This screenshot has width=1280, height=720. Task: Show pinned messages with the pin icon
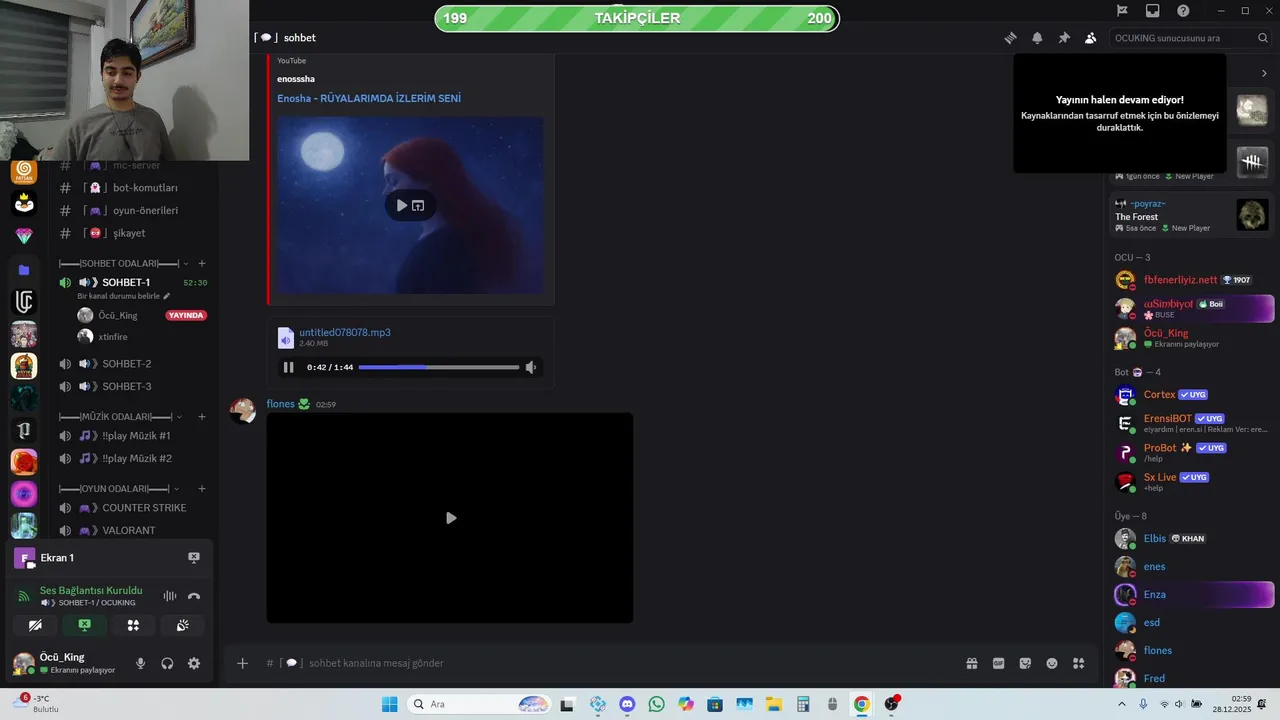point(1064,38)
